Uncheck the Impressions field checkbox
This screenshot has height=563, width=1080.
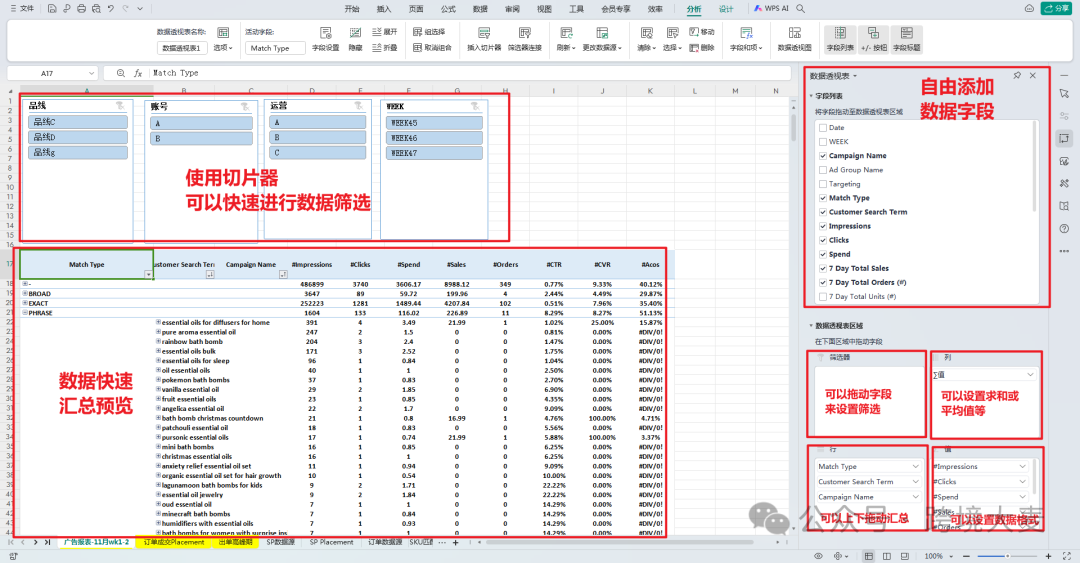click(x=823, y=226)
